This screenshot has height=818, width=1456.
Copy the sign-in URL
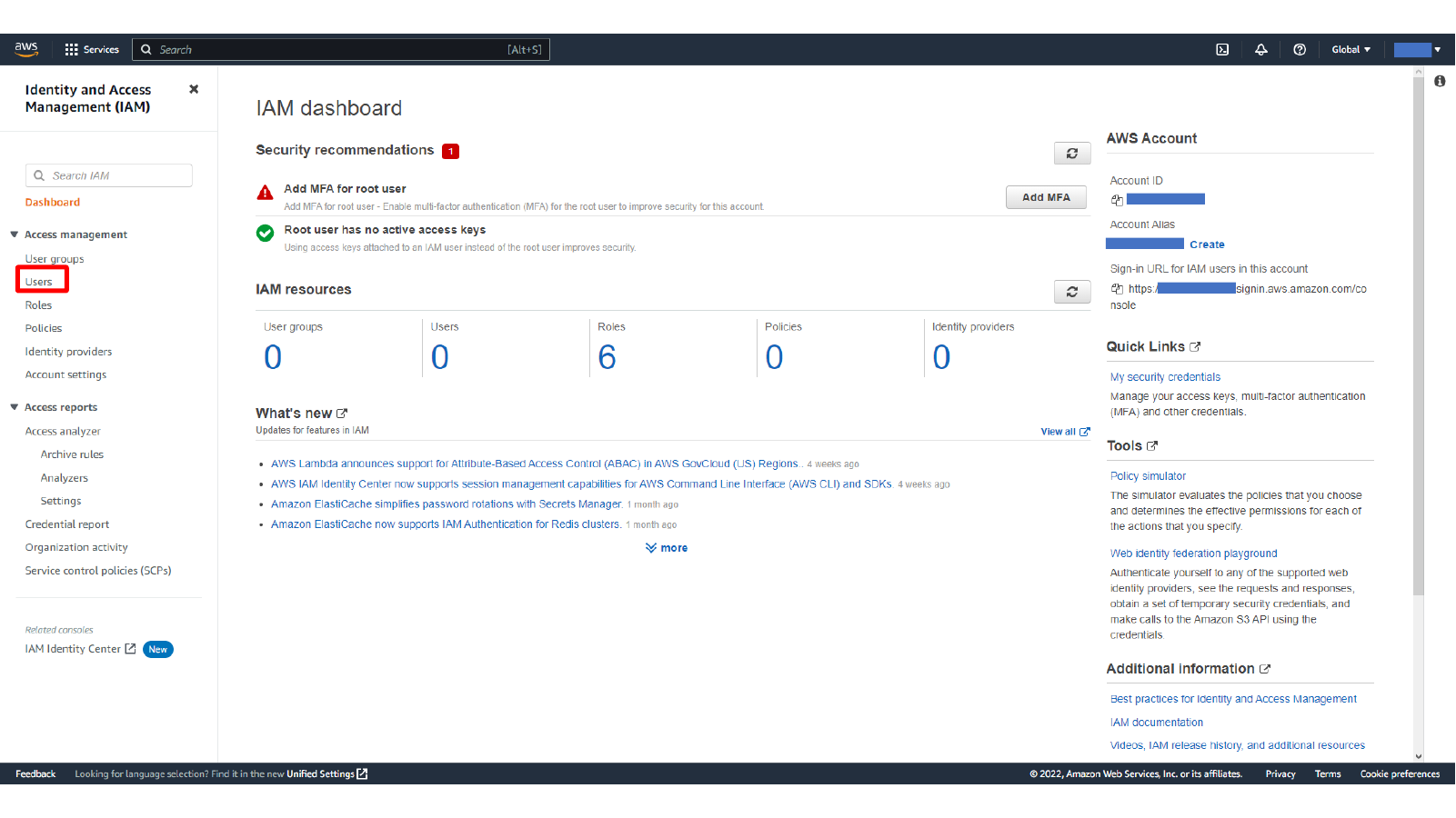[1117, 289]
